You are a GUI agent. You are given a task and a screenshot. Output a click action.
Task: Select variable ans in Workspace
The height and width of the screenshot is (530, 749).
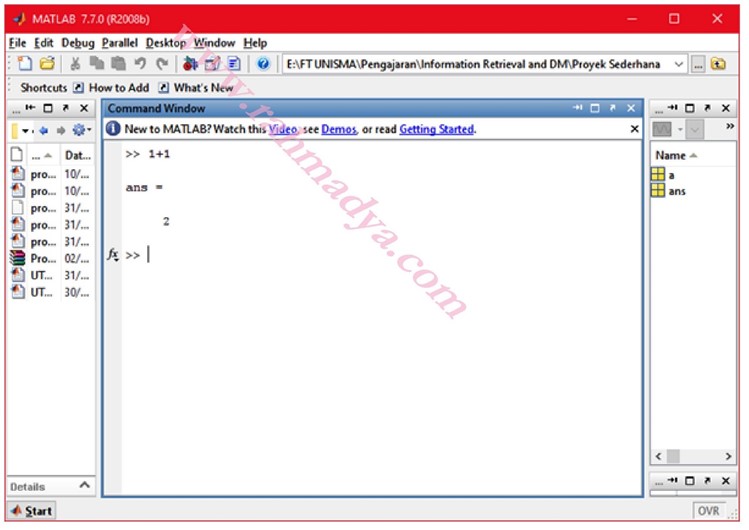click(x=677, y=191)
